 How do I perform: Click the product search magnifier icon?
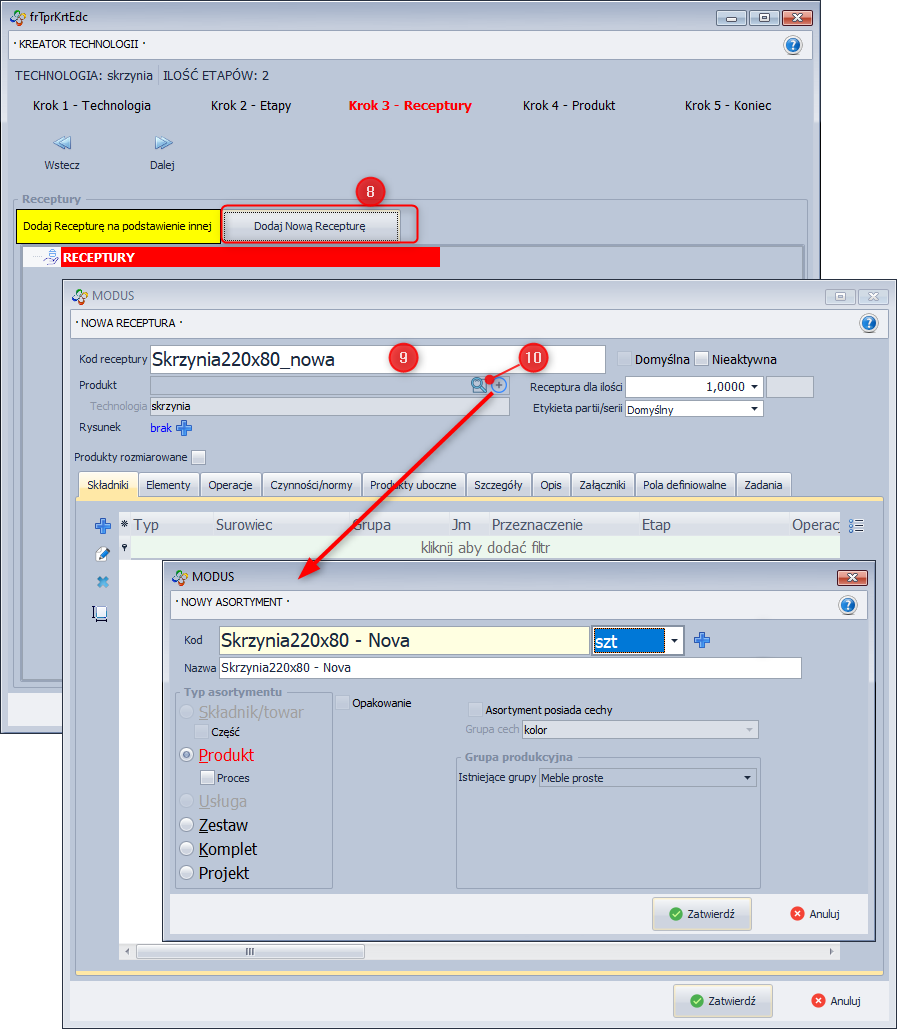click(x=479, y=385)
